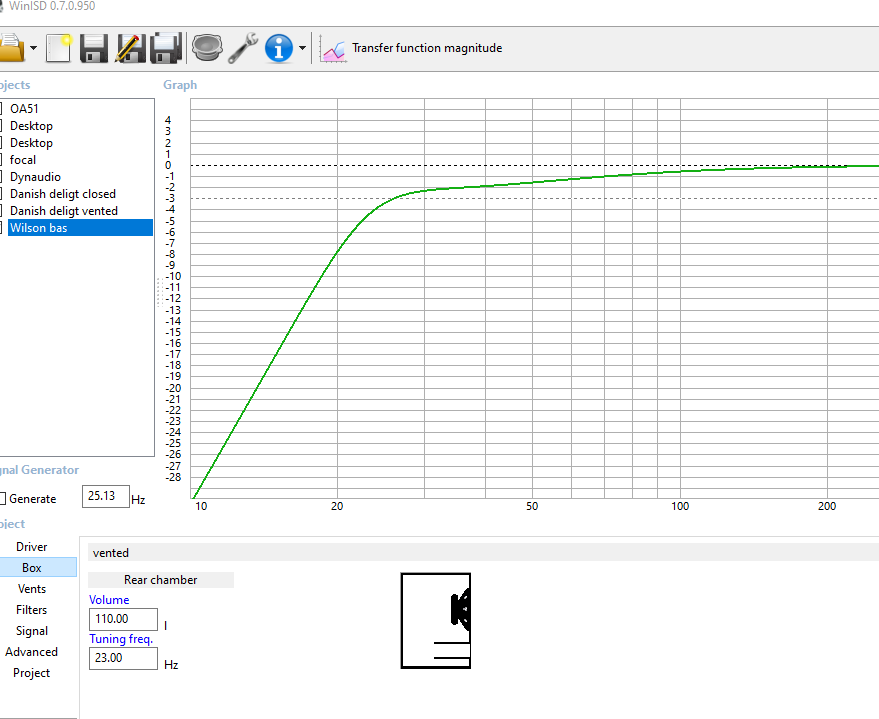Screen dimensions: 879x719
Task: Select focal in the projects list
Action: pos(22,160)
